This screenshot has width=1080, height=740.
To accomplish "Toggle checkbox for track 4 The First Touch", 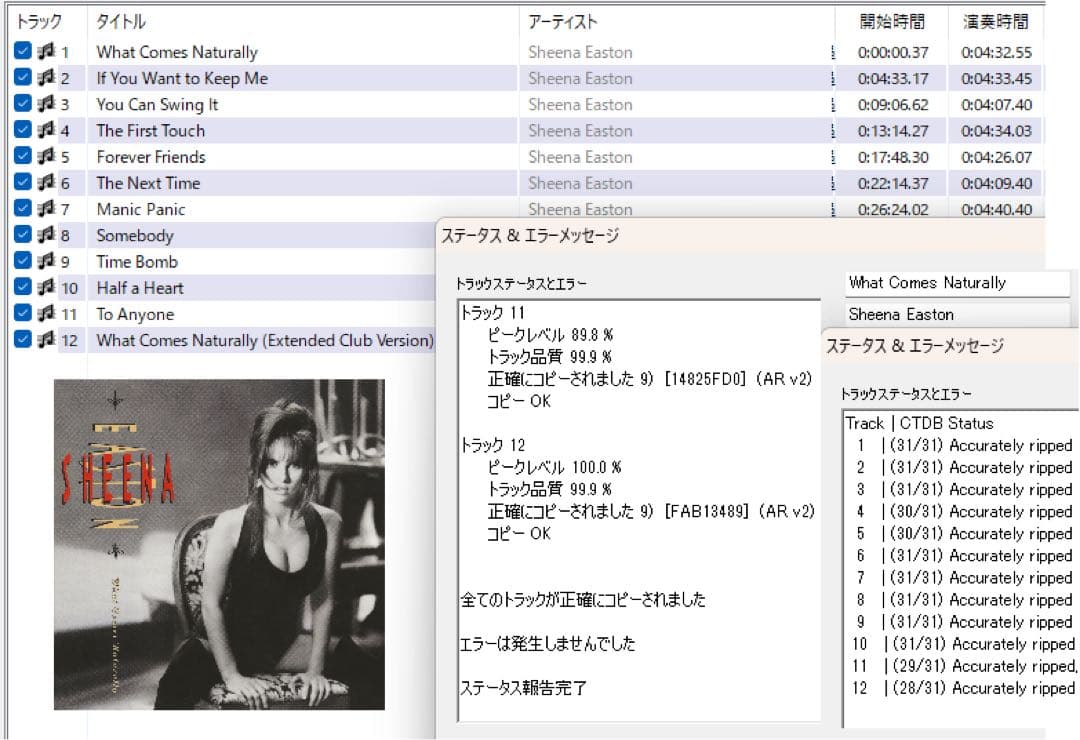I will tap(23, 130).
